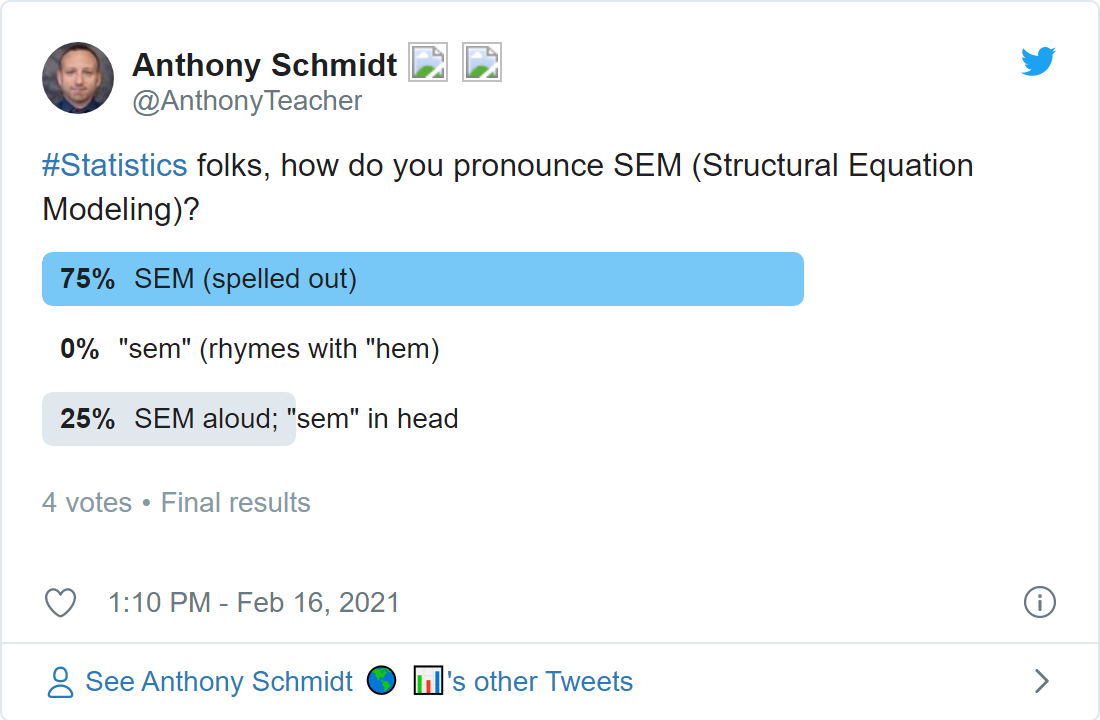Open Anthony Schmidt's profile photo
The height and width of the screenshot is (720, 1100).
coord(78,78)
